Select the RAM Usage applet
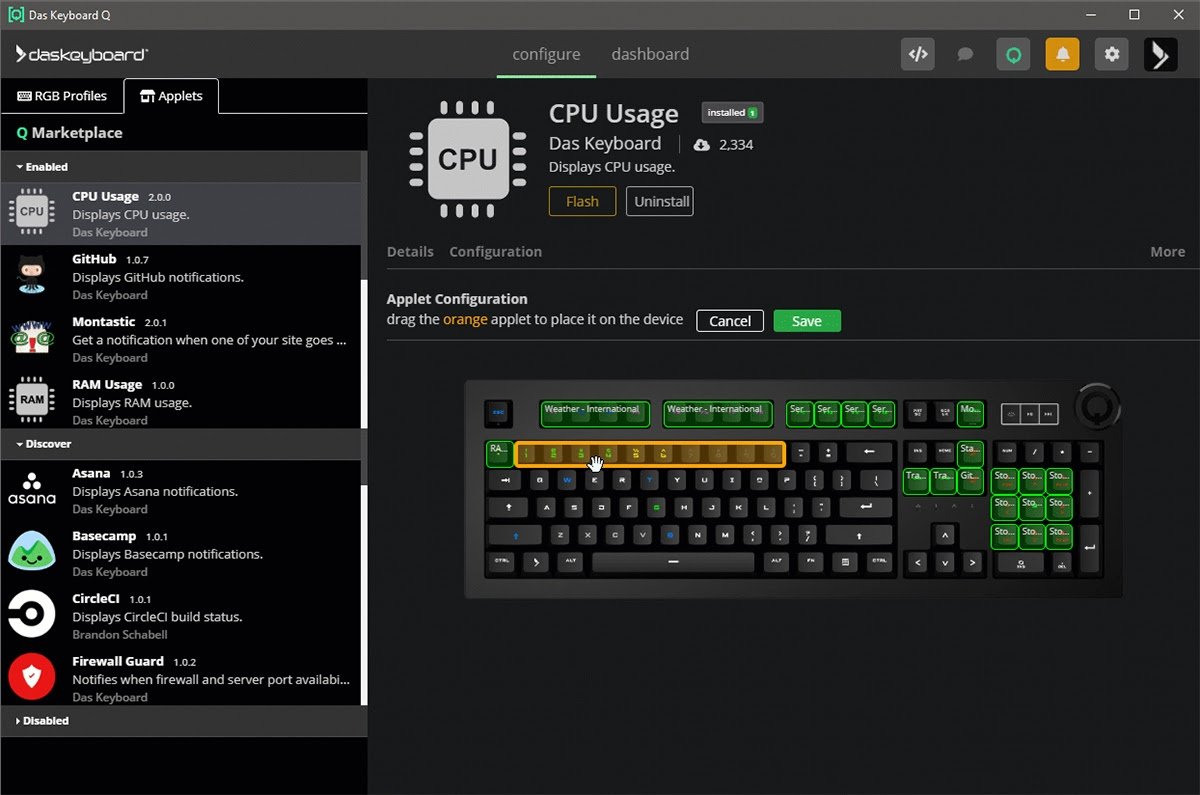 tap(180, 401)
